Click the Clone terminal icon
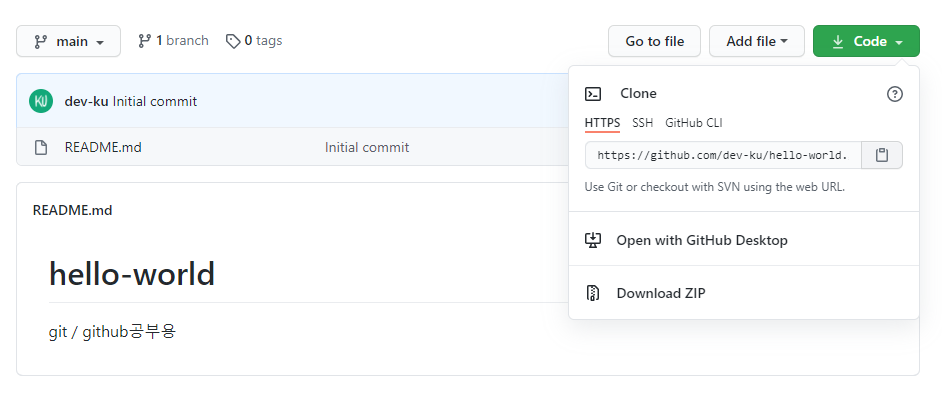 [593, 94]
